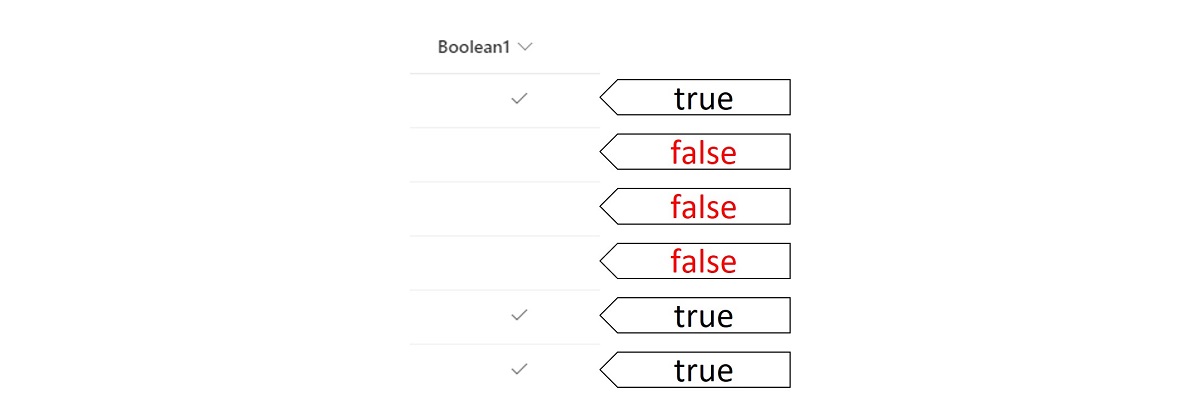Image resolution: width=1200 pixels, height=412 pixels.
Task: Click the bottom "true" text
Action: tap(703, 370)
